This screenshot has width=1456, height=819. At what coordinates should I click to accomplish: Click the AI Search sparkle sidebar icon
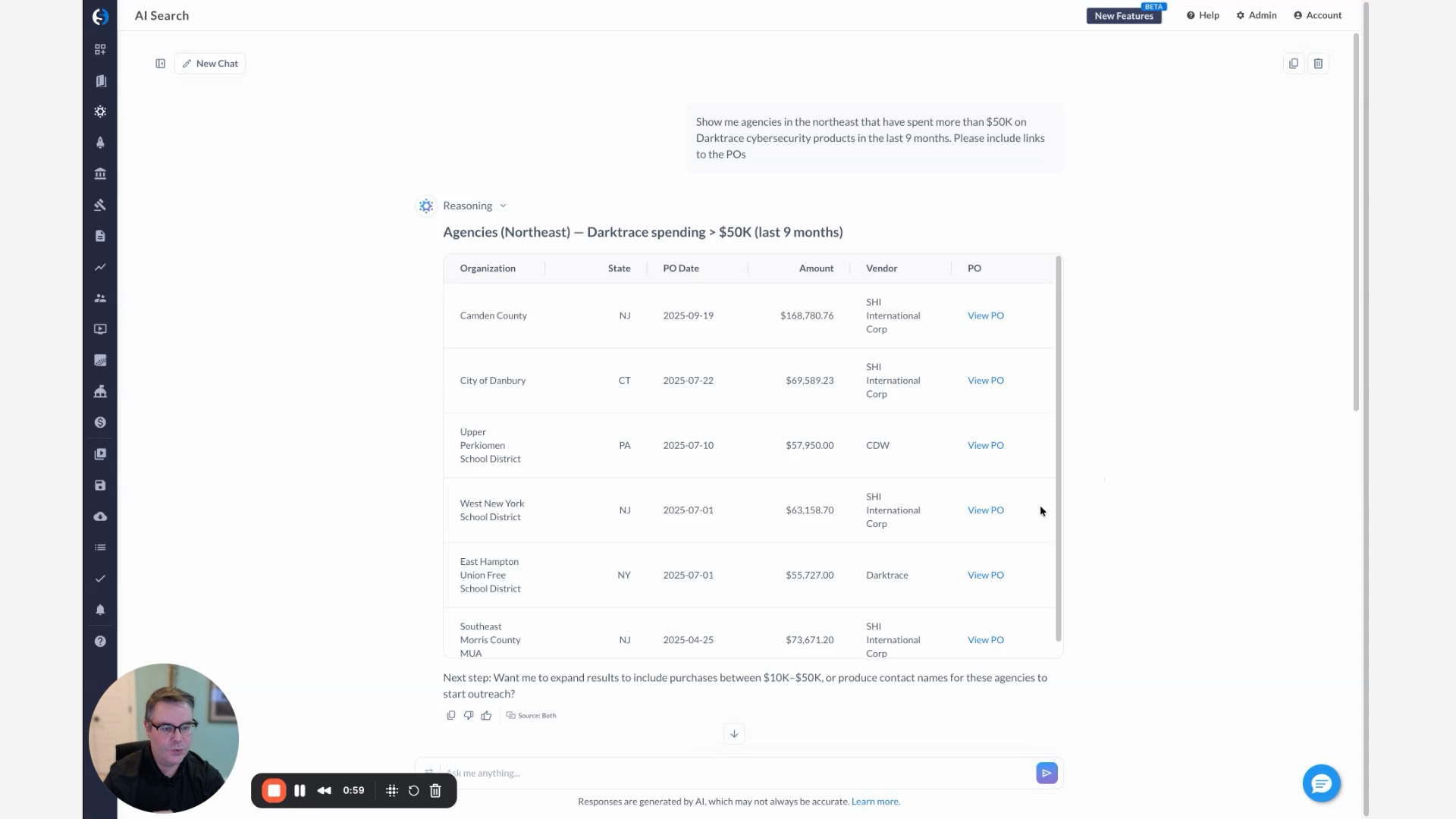pos(100,111)
